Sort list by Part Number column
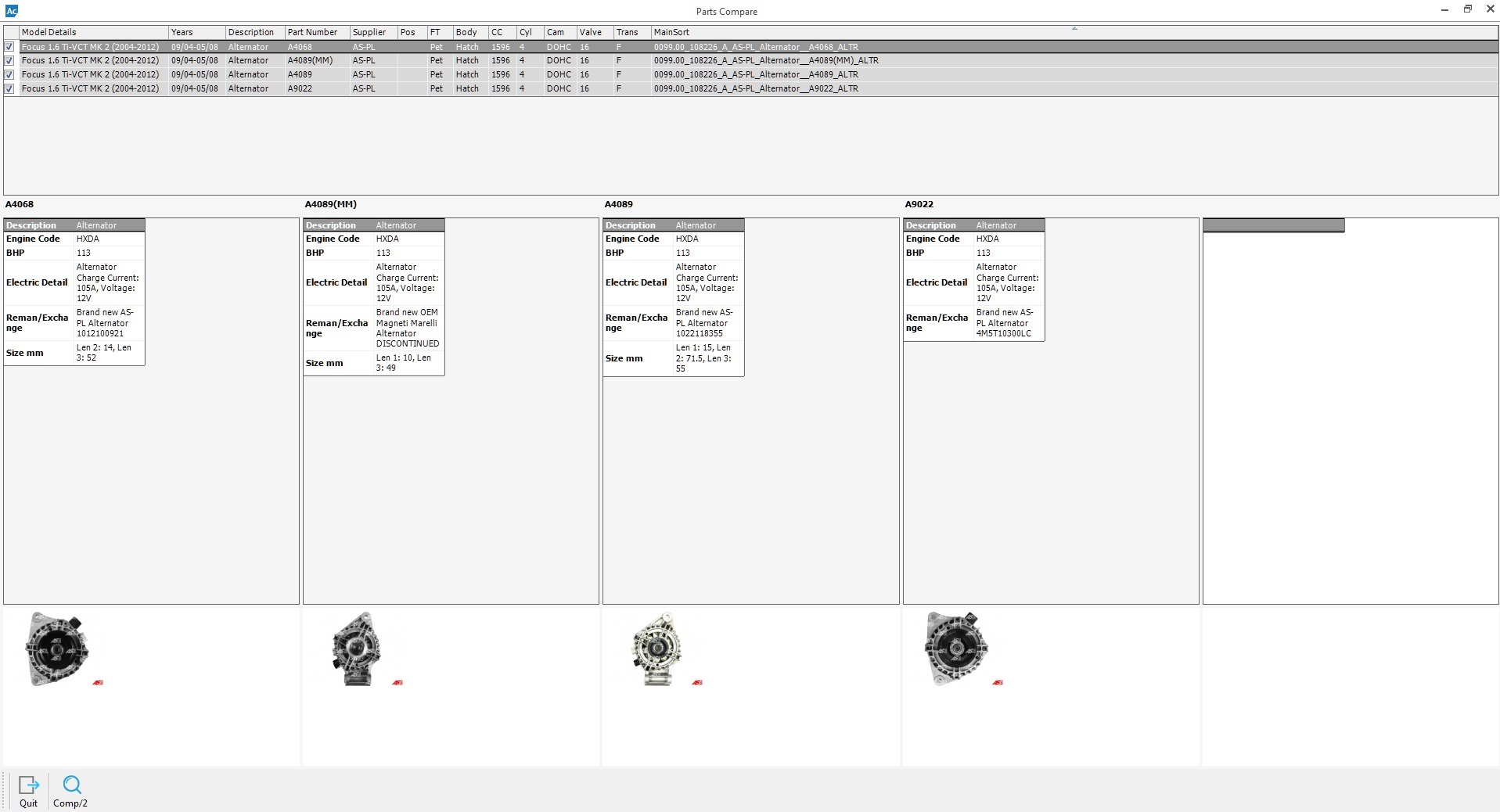This screenshot has height=812, width=1500. [x=312, y=32]
